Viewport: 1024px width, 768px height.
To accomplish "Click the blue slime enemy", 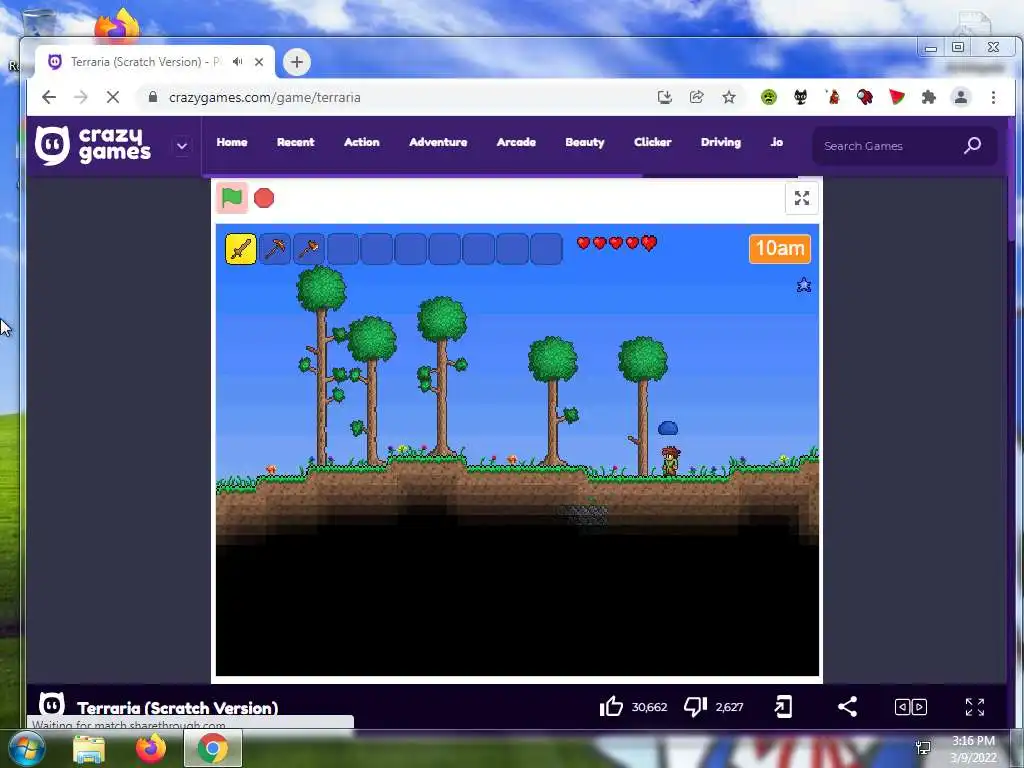I will coord(667,428).
